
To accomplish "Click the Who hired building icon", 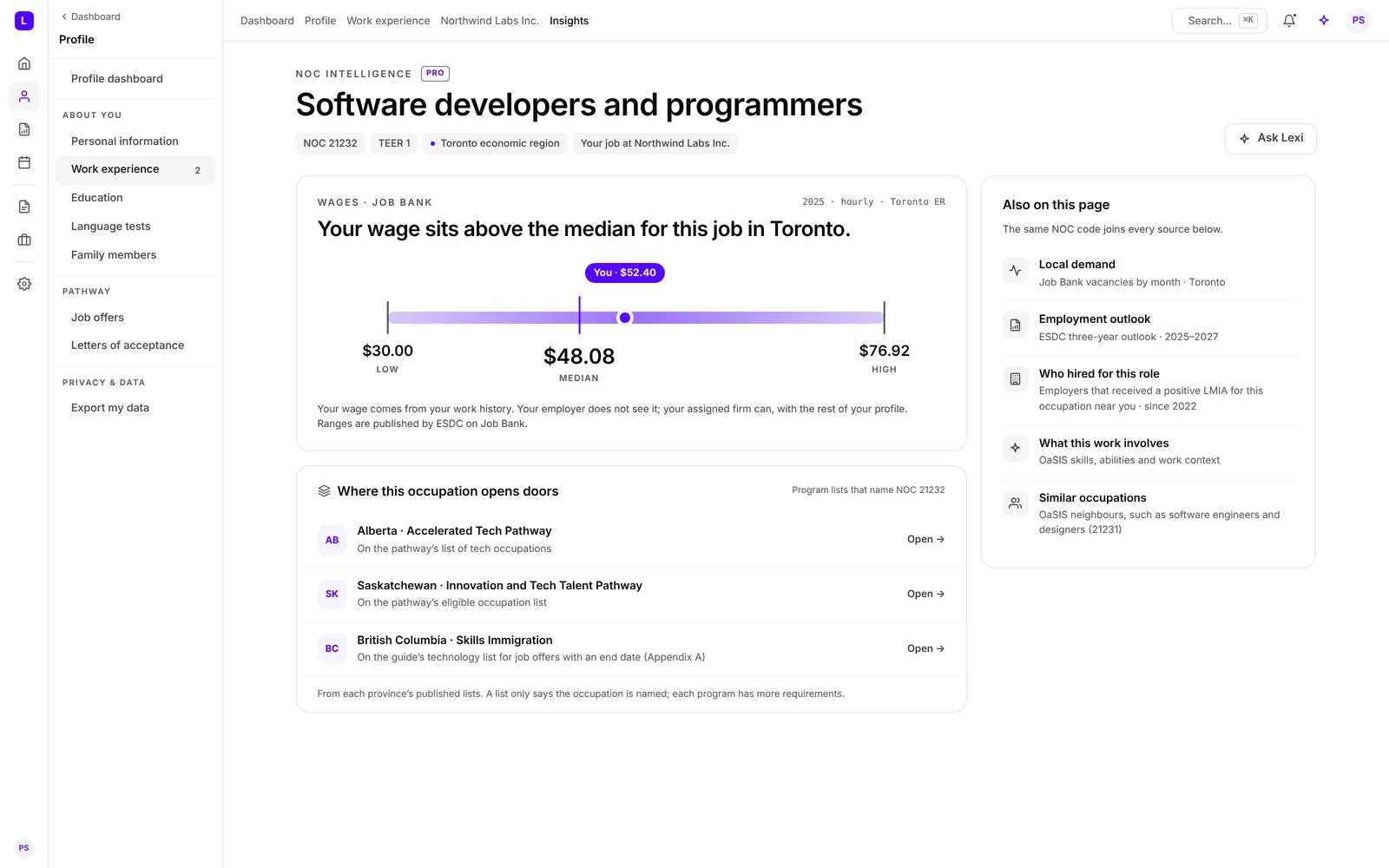I will coord(1016,379).
